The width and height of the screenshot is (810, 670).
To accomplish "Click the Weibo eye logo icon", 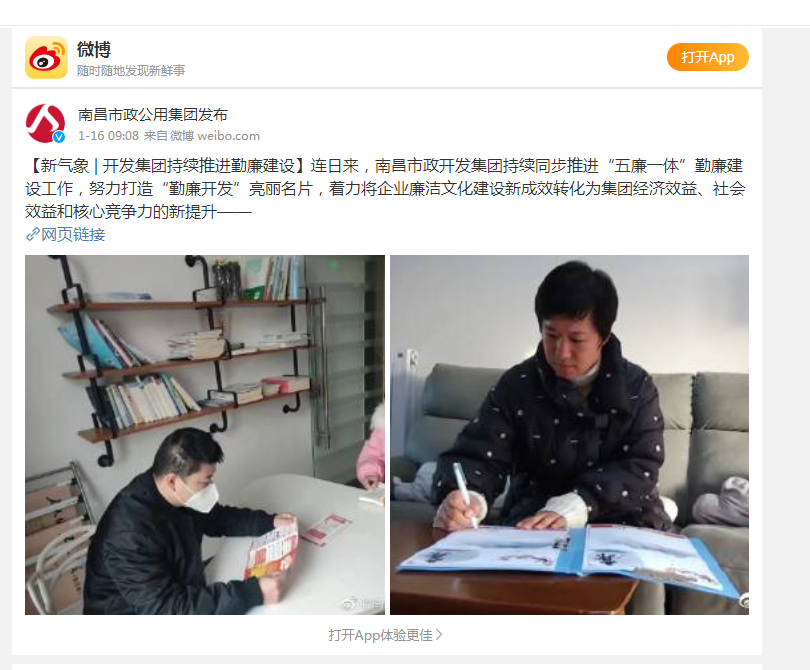I will tap(46, 57).
